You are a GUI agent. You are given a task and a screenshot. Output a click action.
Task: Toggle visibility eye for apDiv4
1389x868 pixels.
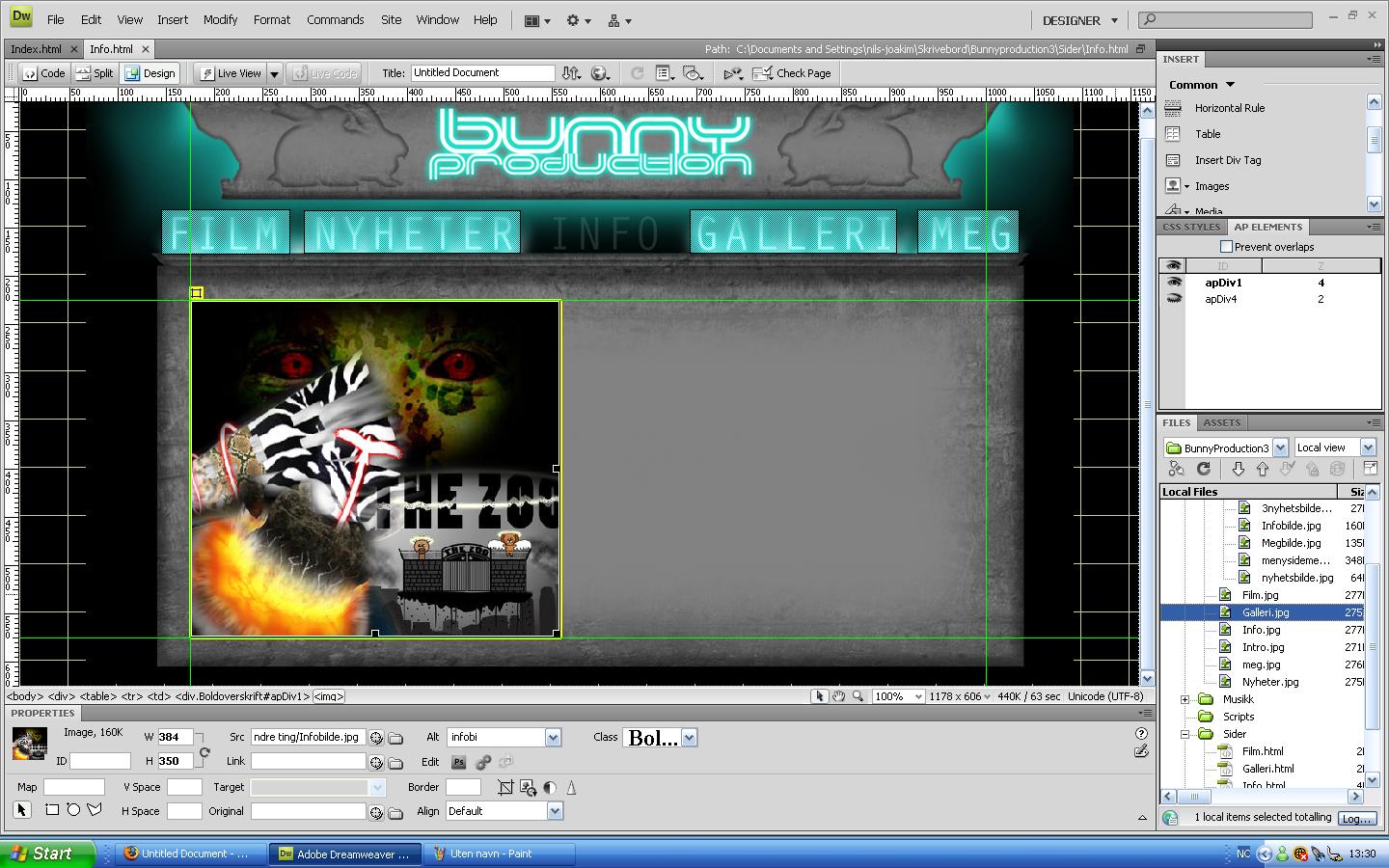[1174, 299]
